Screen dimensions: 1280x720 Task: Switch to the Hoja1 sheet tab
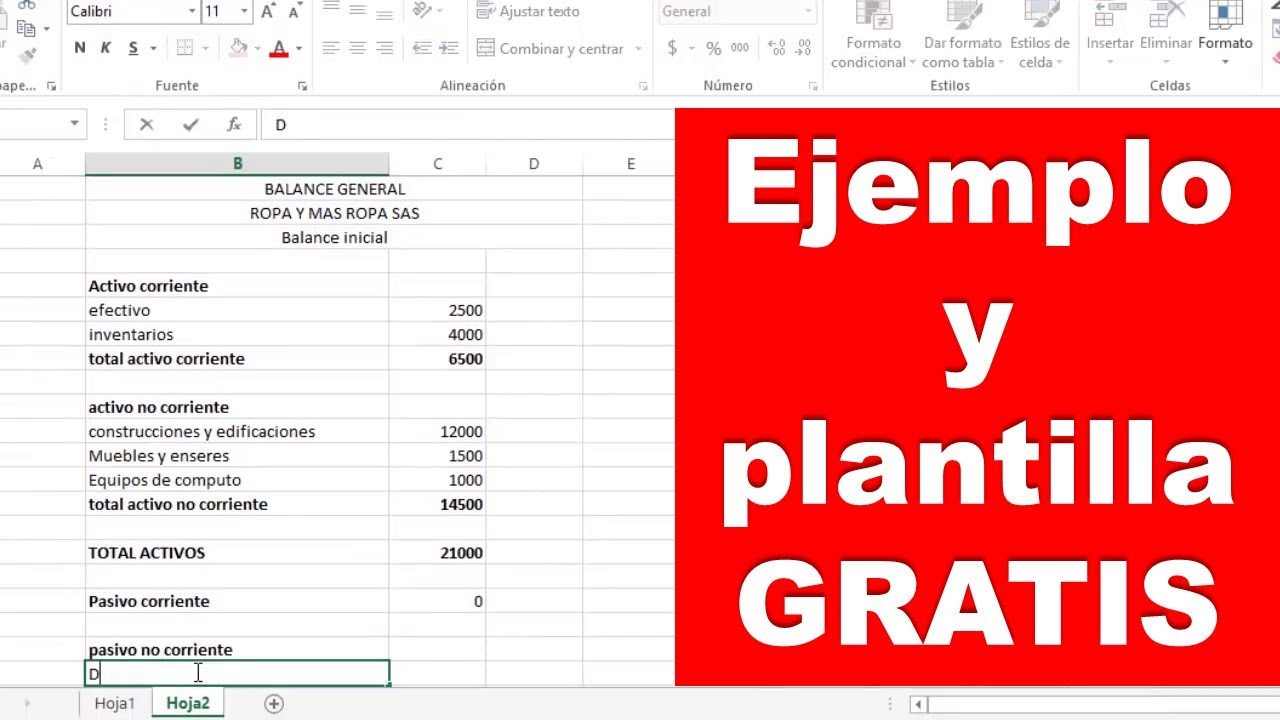[x=114, y=704]
